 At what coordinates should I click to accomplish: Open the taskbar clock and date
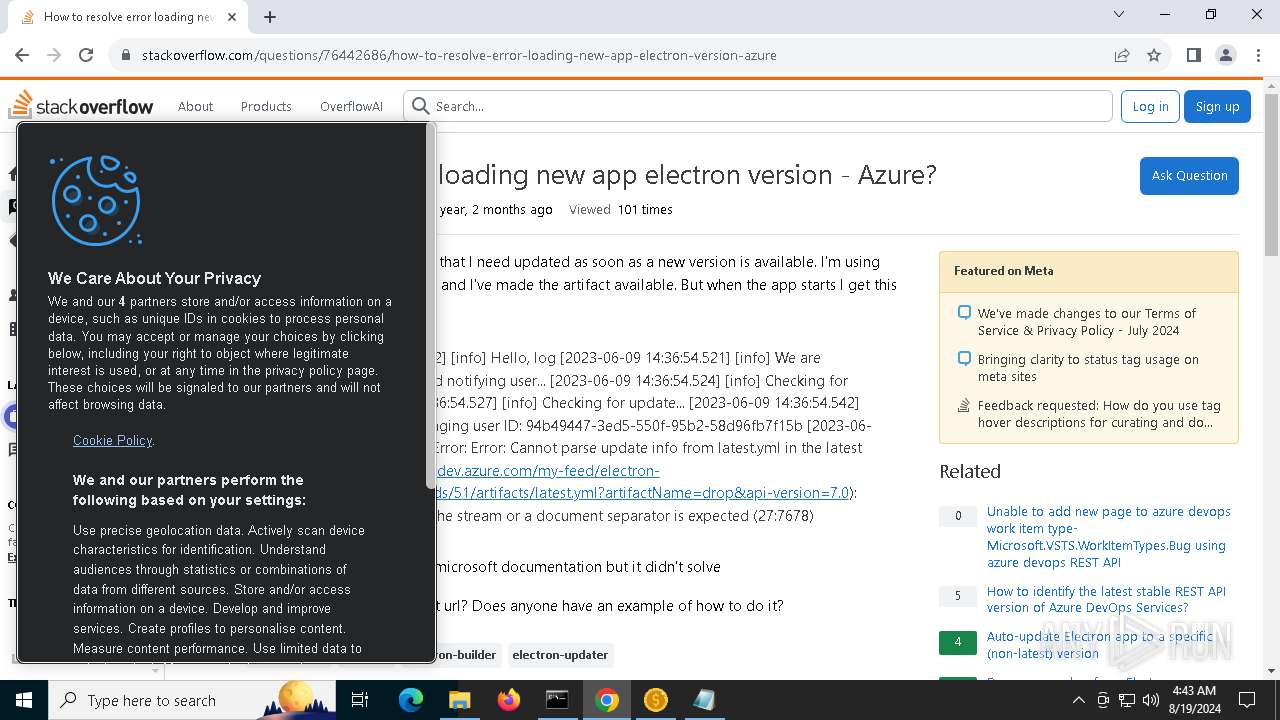[x=1193, y=700]
